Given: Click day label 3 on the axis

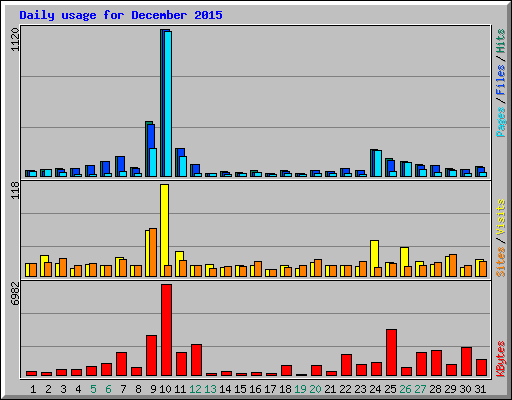Looking at the screenshot, I should (x=63, y=389).
